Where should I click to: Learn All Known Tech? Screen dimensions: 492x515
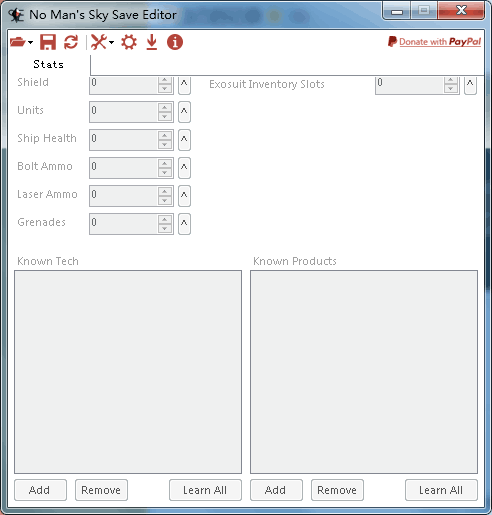point(205,490)
